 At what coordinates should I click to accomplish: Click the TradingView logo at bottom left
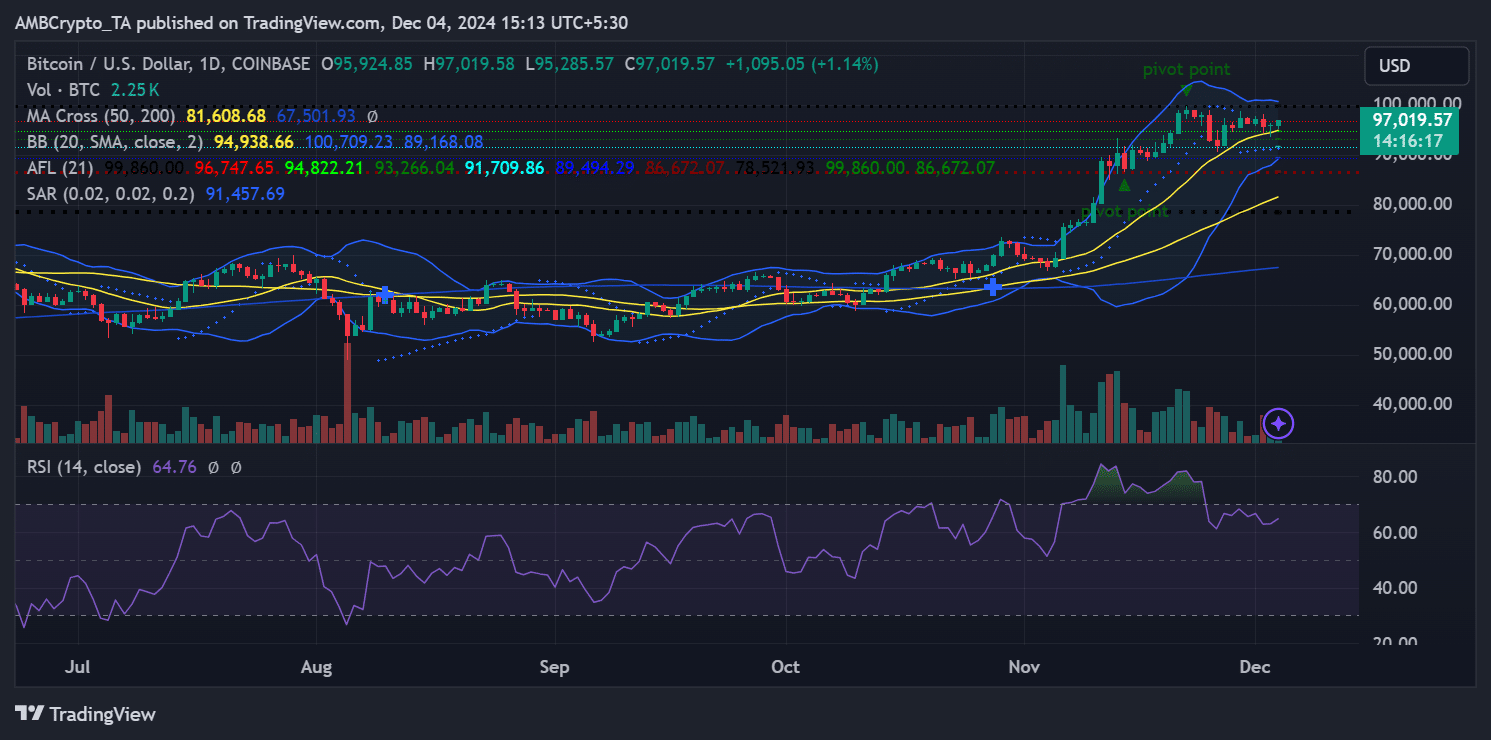(x=86, y=714)
